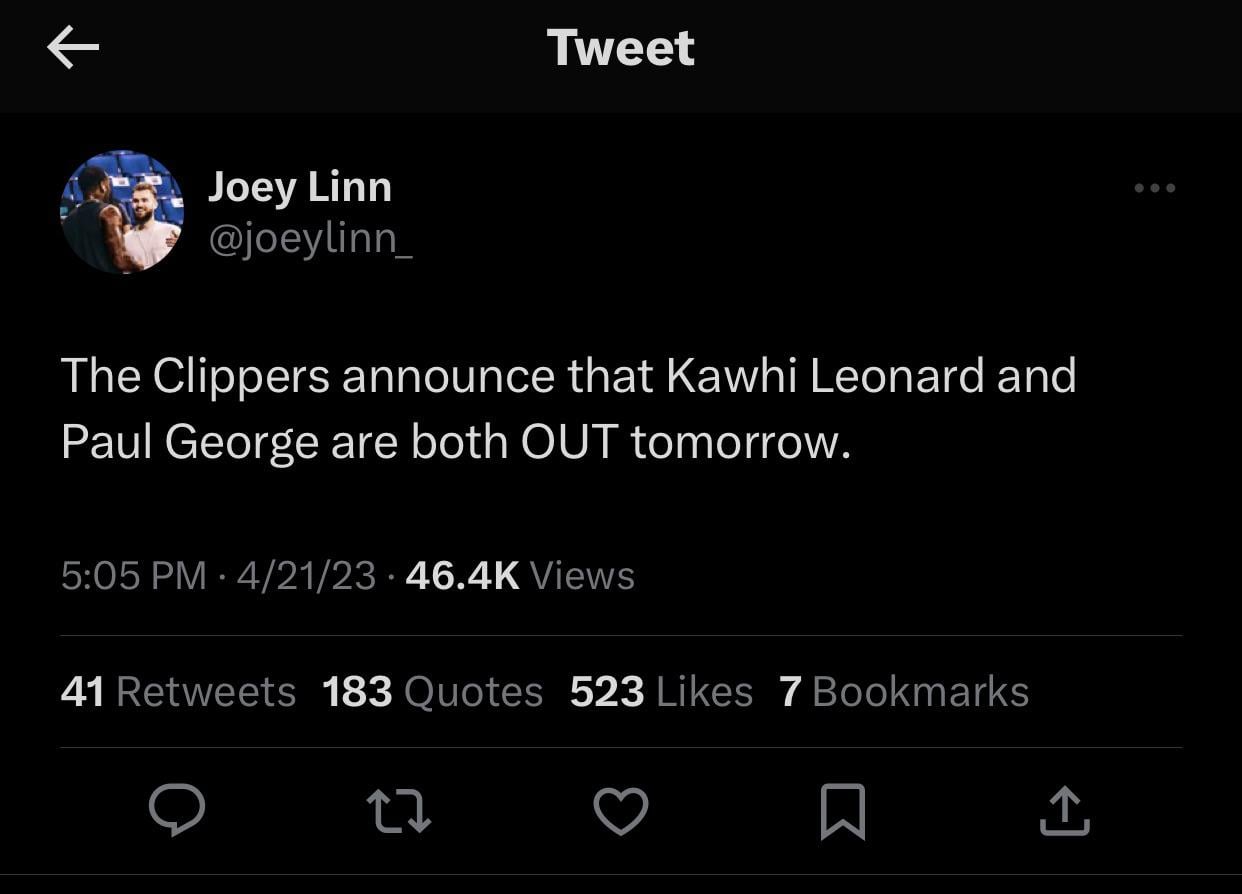Show the 523 Likes list
1242x894 pixels.
661,692
